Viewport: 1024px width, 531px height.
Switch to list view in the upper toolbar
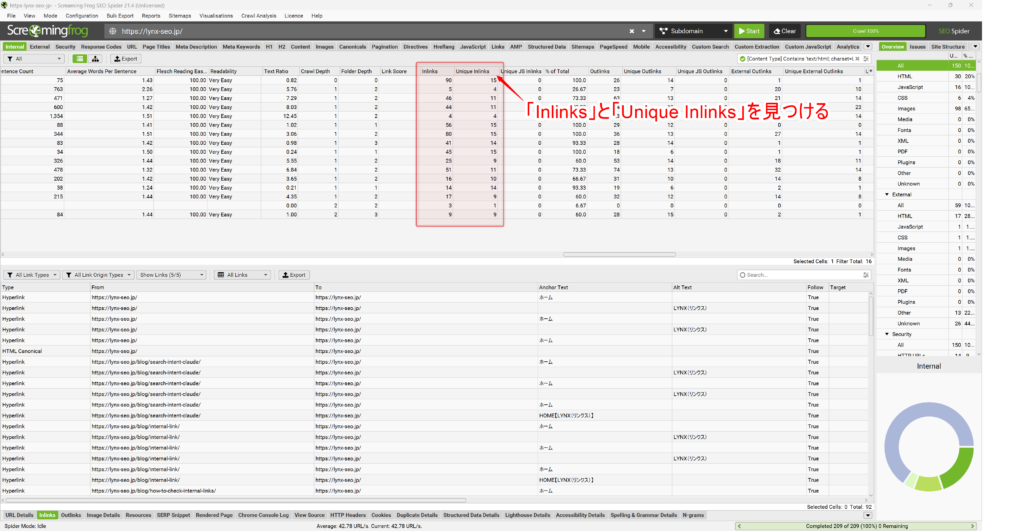click(80, 59)
